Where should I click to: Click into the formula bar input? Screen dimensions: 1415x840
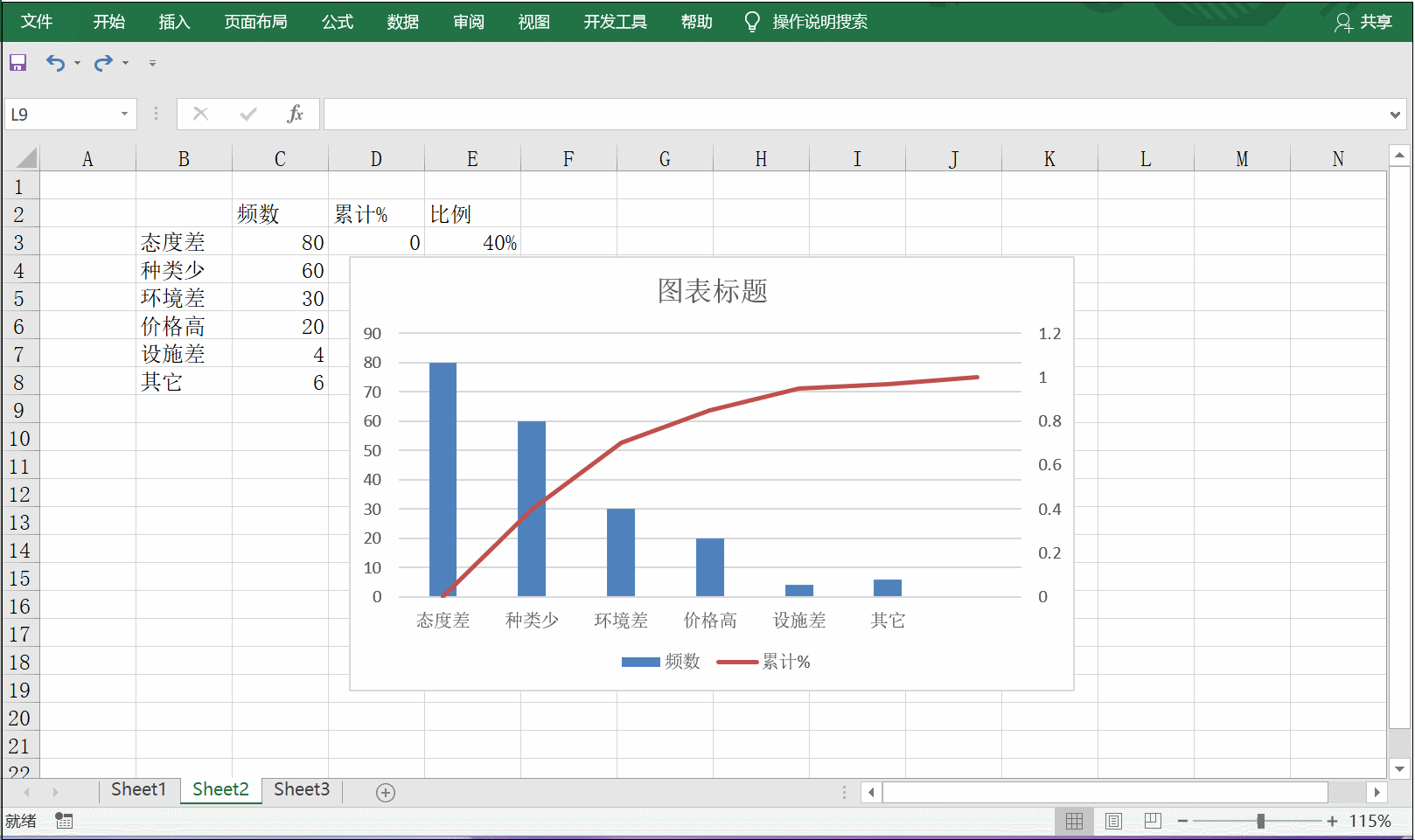[x=854, y=114]
